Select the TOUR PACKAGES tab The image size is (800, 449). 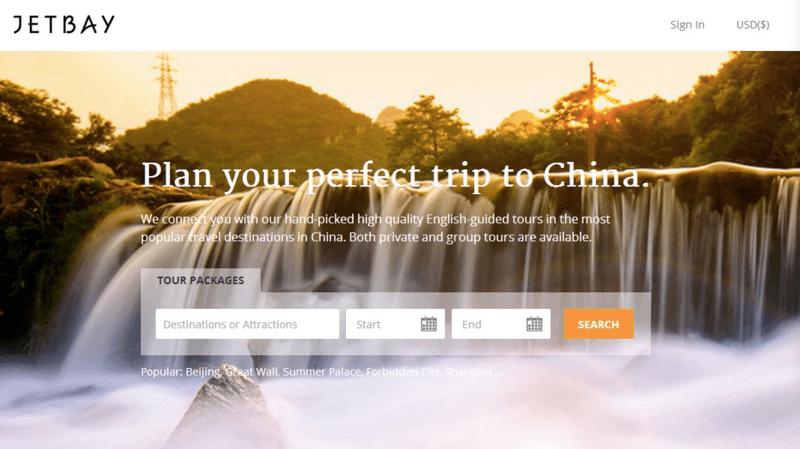tap(201, 280)
